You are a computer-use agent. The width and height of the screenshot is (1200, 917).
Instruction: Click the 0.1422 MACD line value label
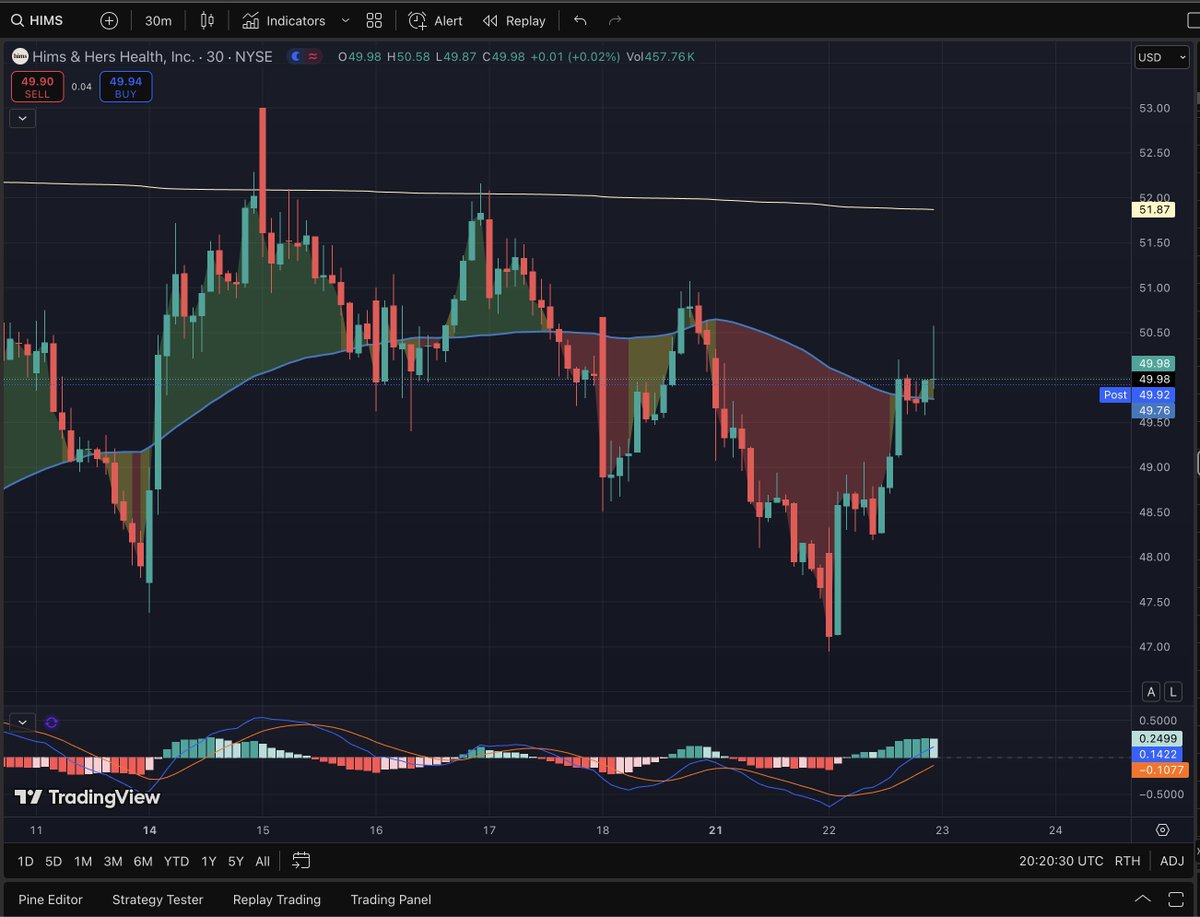click(1156, 755)
